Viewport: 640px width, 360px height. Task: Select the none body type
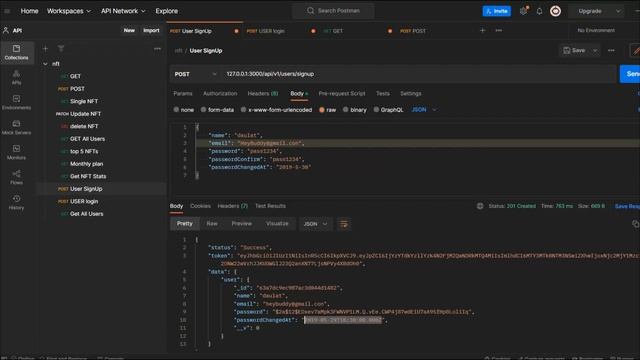click(184, 110)
